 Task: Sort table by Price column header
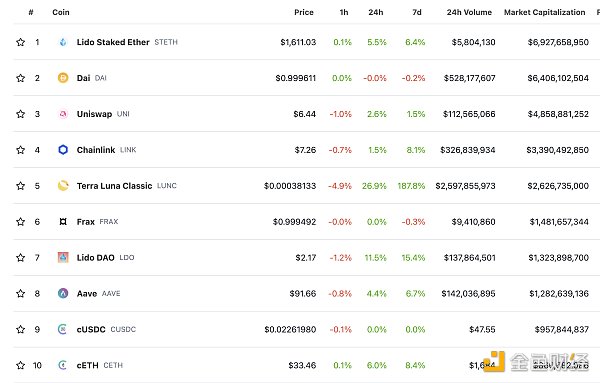(x=304, y=12)
